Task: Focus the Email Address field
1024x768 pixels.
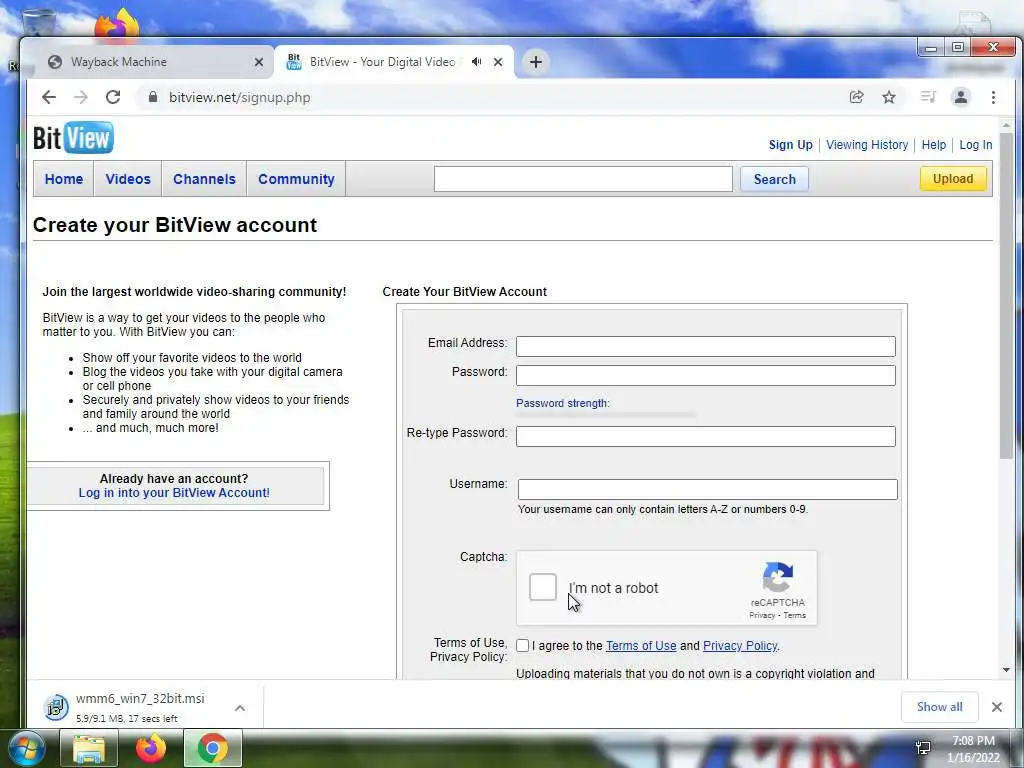Action: click(x=705, y=346)
